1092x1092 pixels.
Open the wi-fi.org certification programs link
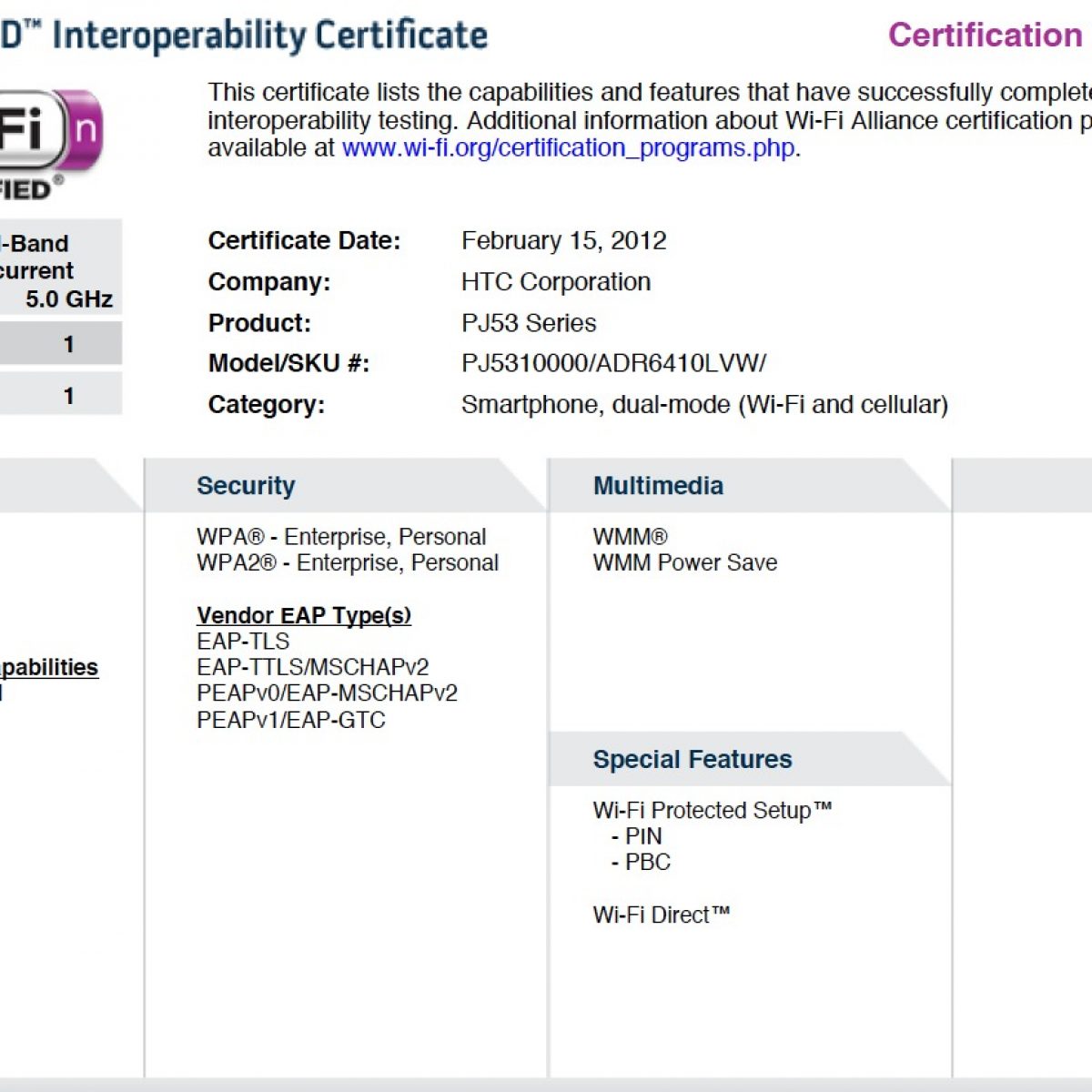pyautogui.click(x=569, y=148)
